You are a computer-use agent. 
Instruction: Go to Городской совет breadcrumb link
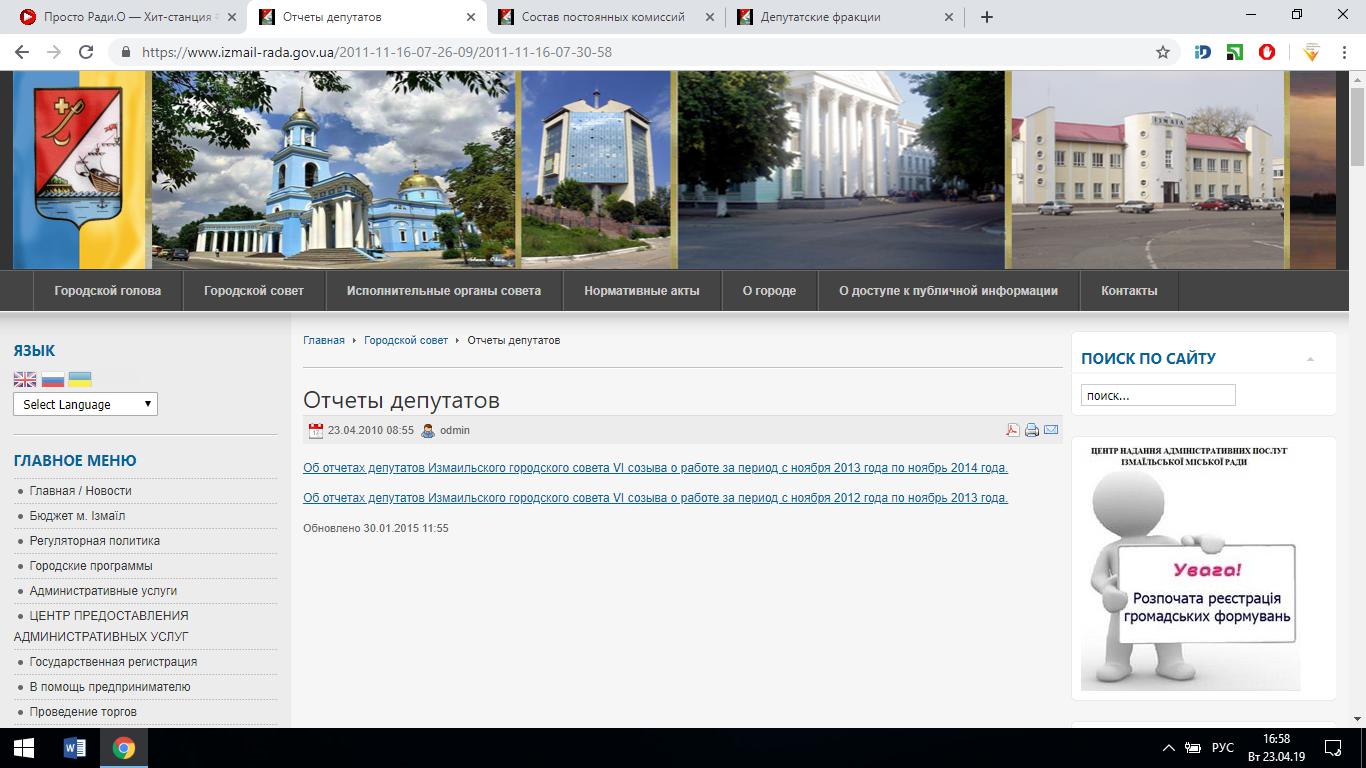point(406,340)
